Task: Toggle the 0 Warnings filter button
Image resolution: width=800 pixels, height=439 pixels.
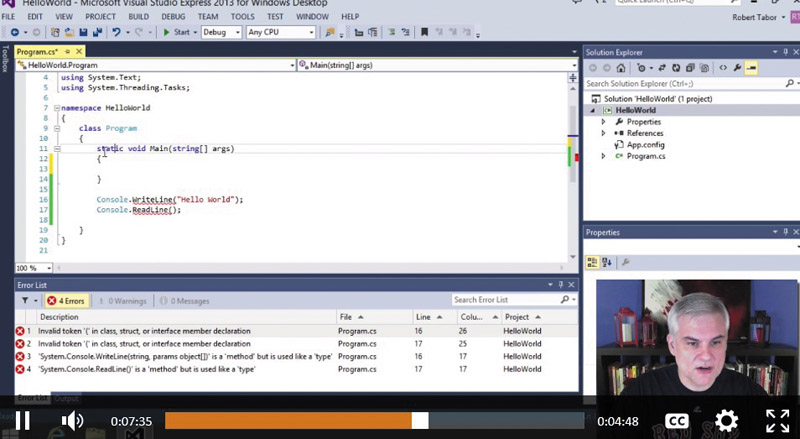Action: point(122,301)
